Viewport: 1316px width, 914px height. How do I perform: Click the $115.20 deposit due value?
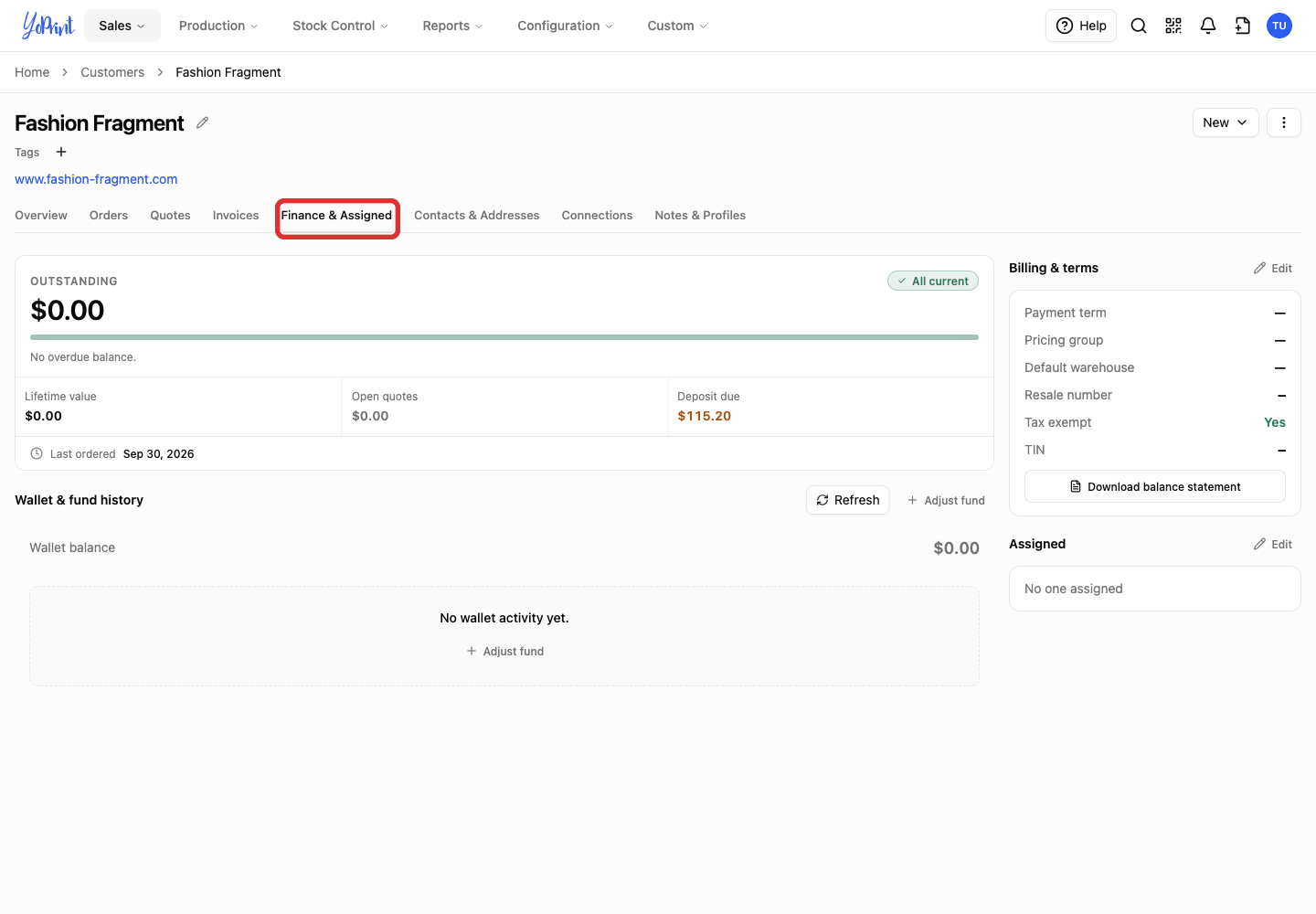click(x=704, y=416)
